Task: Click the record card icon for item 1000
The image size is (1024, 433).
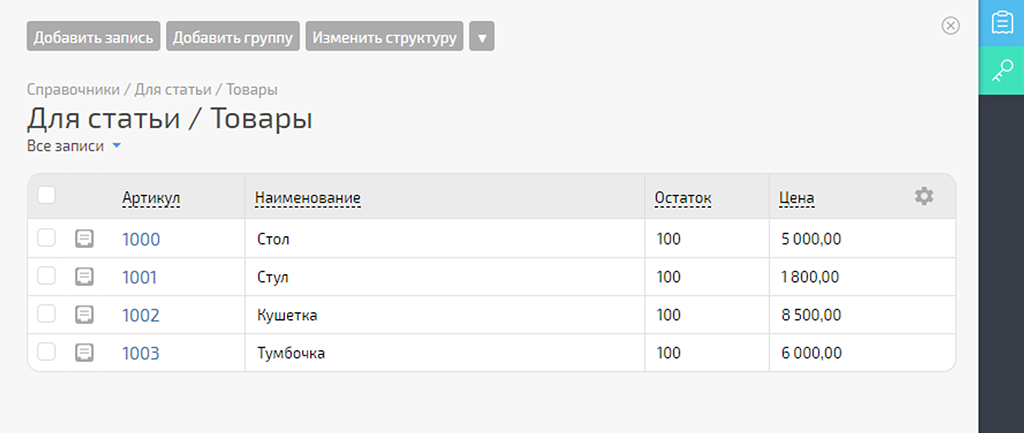Action: [84, 239]
